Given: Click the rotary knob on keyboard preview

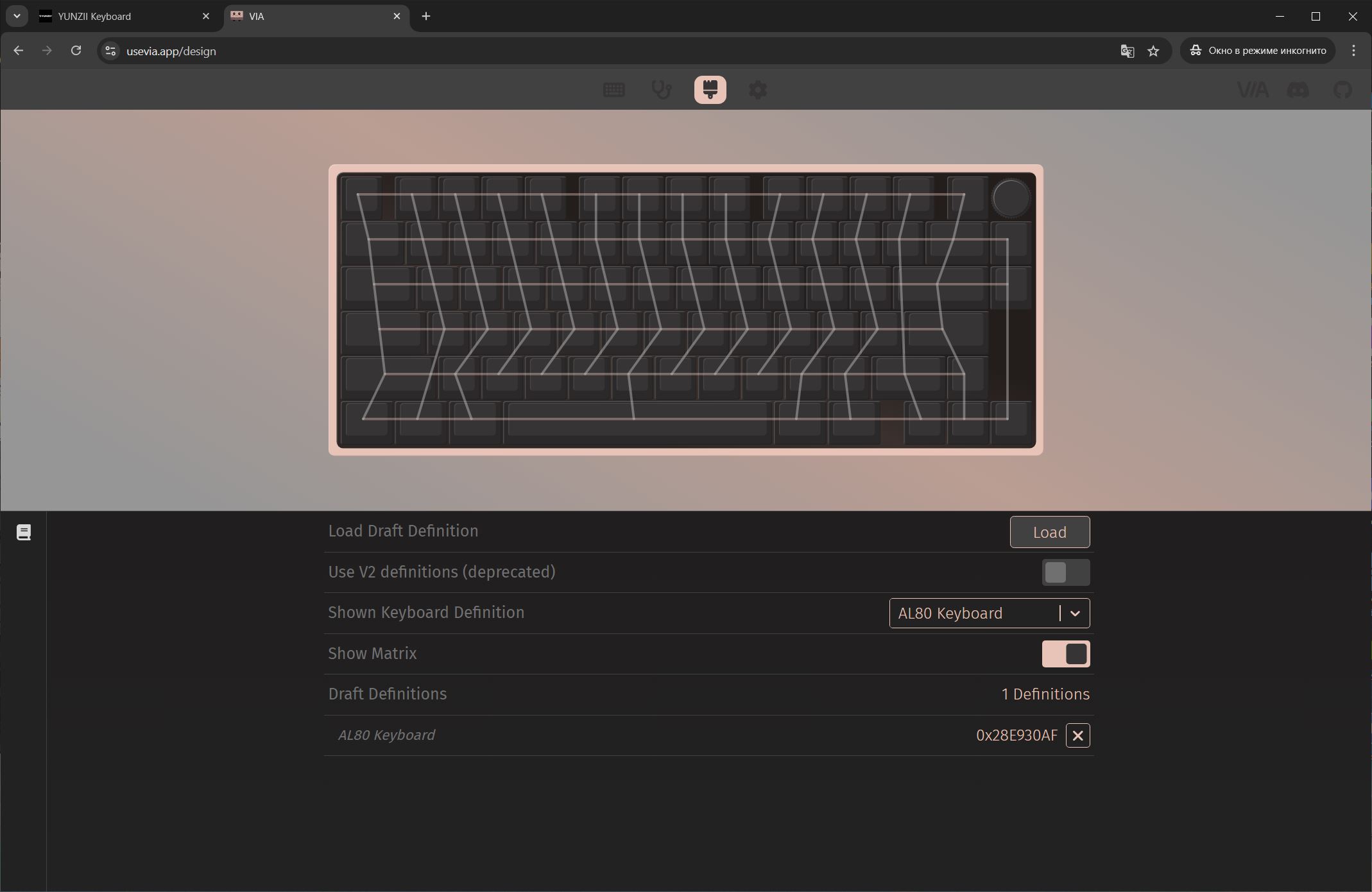Looking at the screenshot, I should tap(1010, 198).
